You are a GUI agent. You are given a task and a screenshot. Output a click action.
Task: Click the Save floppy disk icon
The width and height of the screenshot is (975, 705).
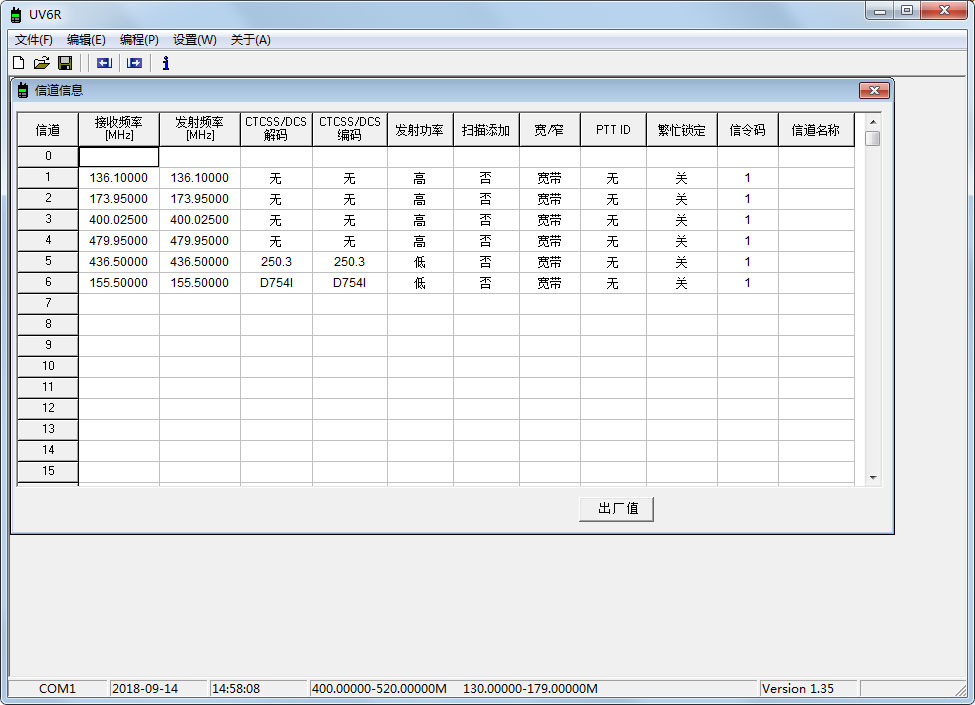coord(65,63)
